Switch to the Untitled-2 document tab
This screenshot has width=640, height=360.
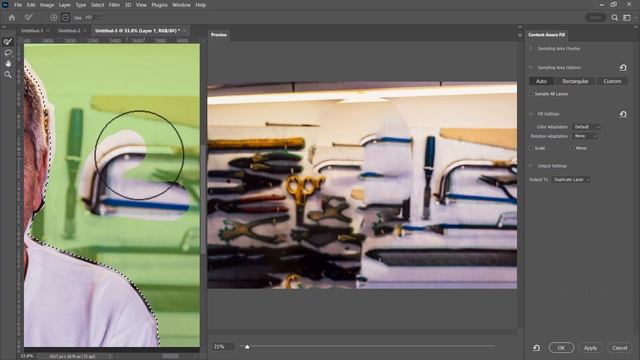pos(69,31)
